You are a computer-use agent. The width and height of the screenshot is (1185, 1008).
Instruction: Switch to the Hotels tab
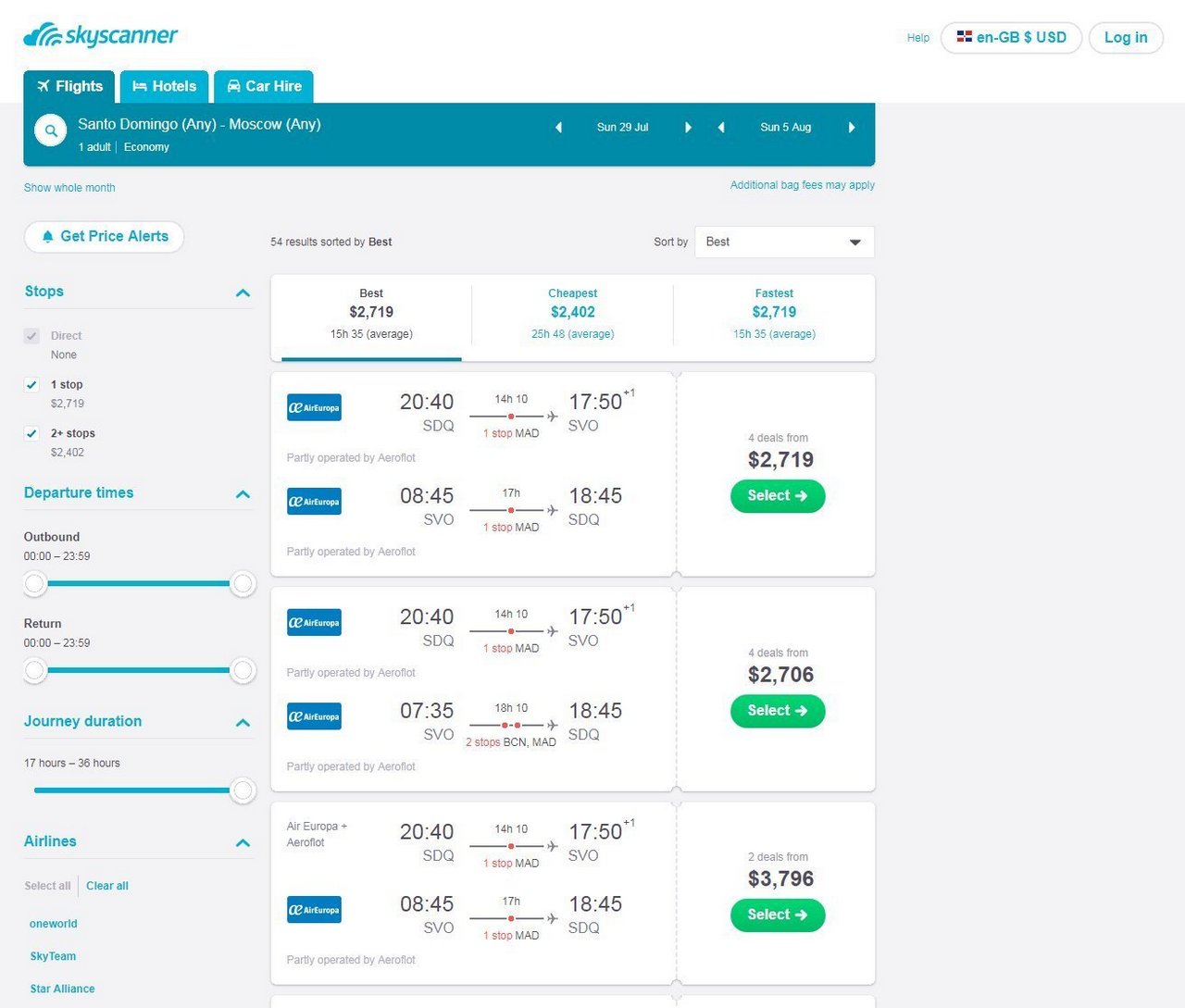tap(165, 87)
